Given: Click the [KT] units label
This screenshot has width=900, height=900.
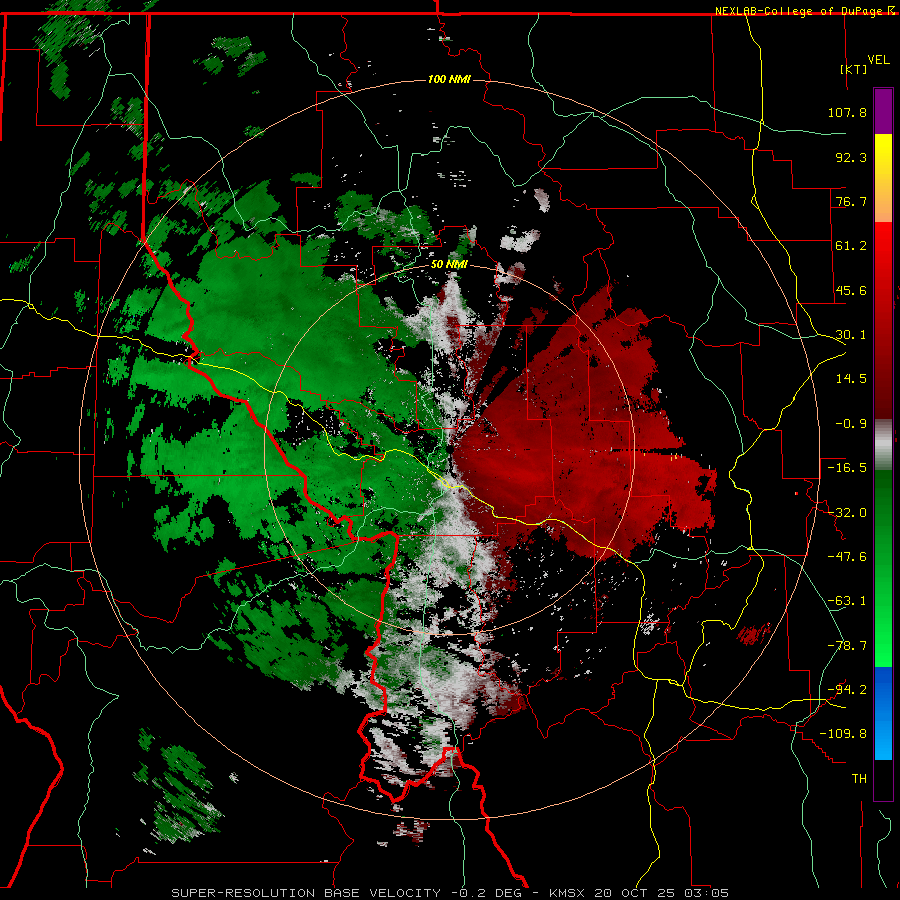Looking at the screenshot, I should tap(854, 69).
